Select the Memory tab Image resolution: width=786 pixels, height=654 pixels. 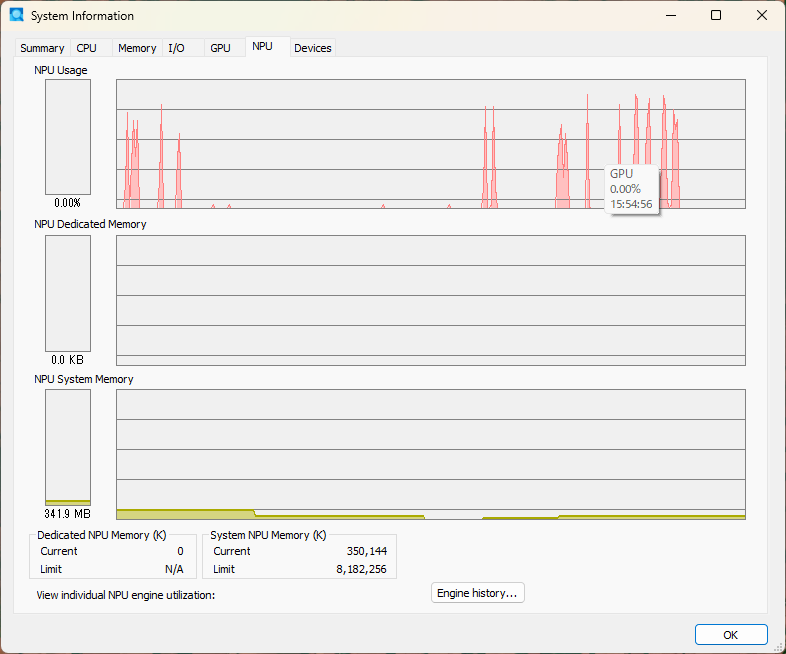(137, 48)
